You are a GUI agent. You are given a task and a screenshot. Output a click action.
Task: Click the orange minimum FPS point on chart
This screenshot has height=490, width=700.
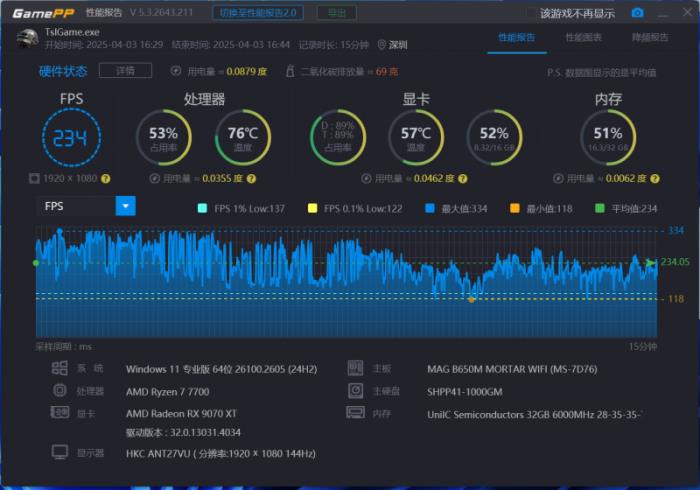[471, 300]
